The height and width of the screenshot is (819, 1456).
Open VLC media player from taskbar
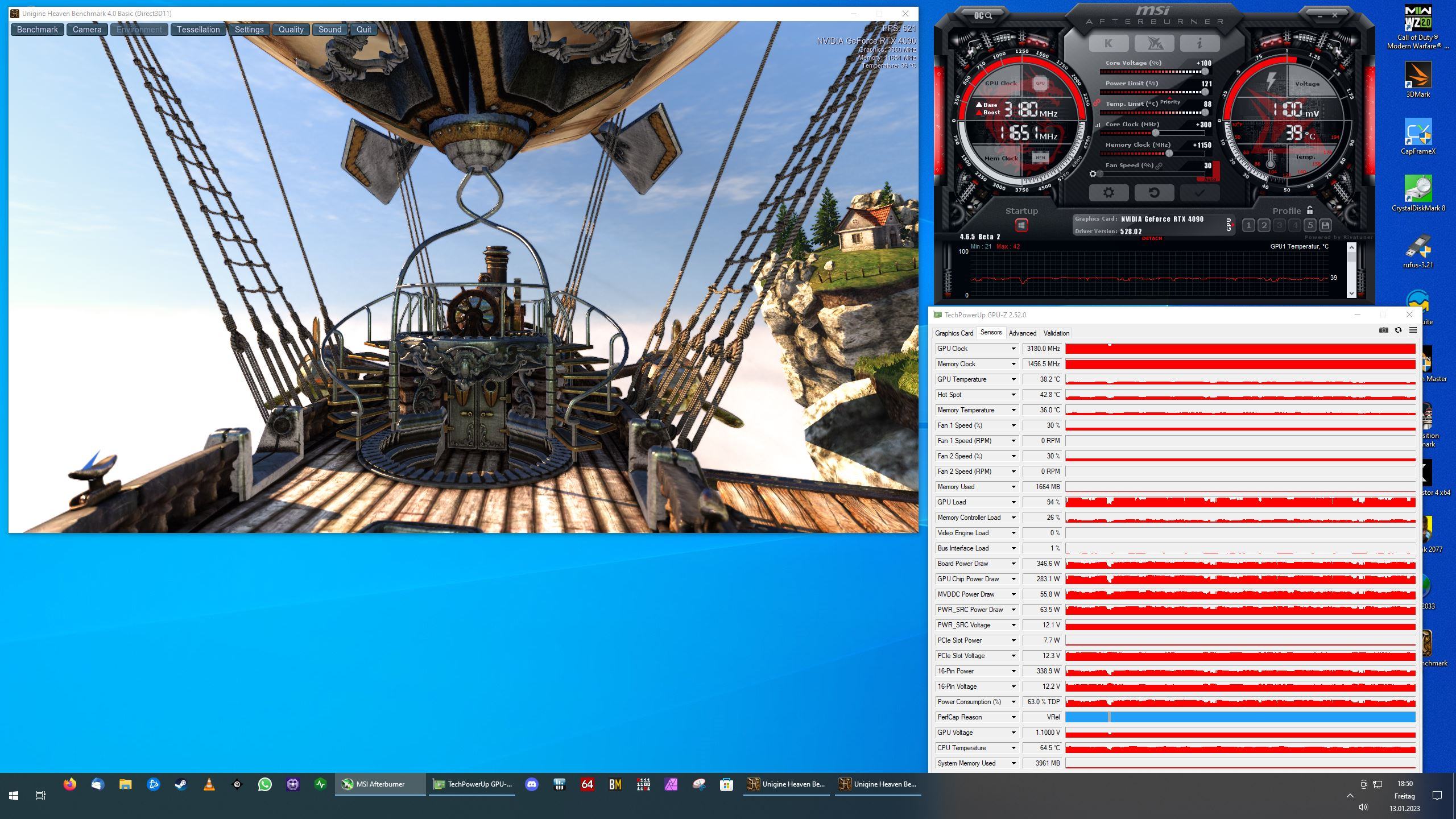pyautogui.click(x=209, y=784)
